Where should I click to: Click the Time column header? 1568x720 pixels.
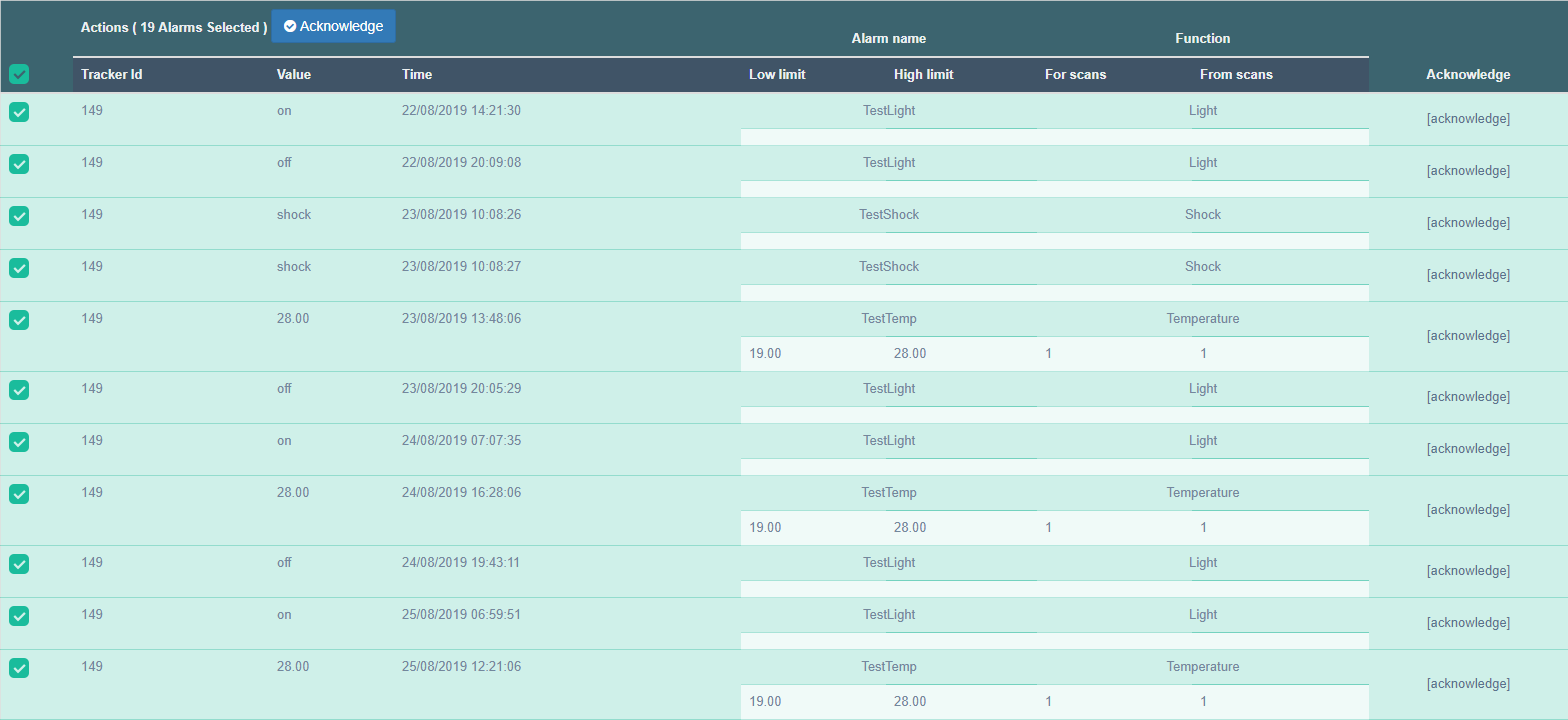click(417, 75)
